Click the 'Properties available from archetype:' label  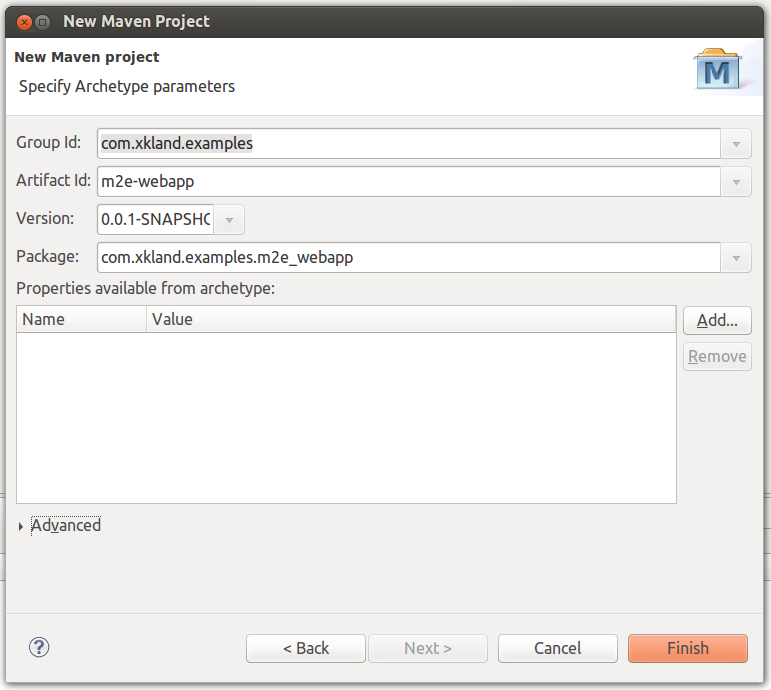pos(146,288)
